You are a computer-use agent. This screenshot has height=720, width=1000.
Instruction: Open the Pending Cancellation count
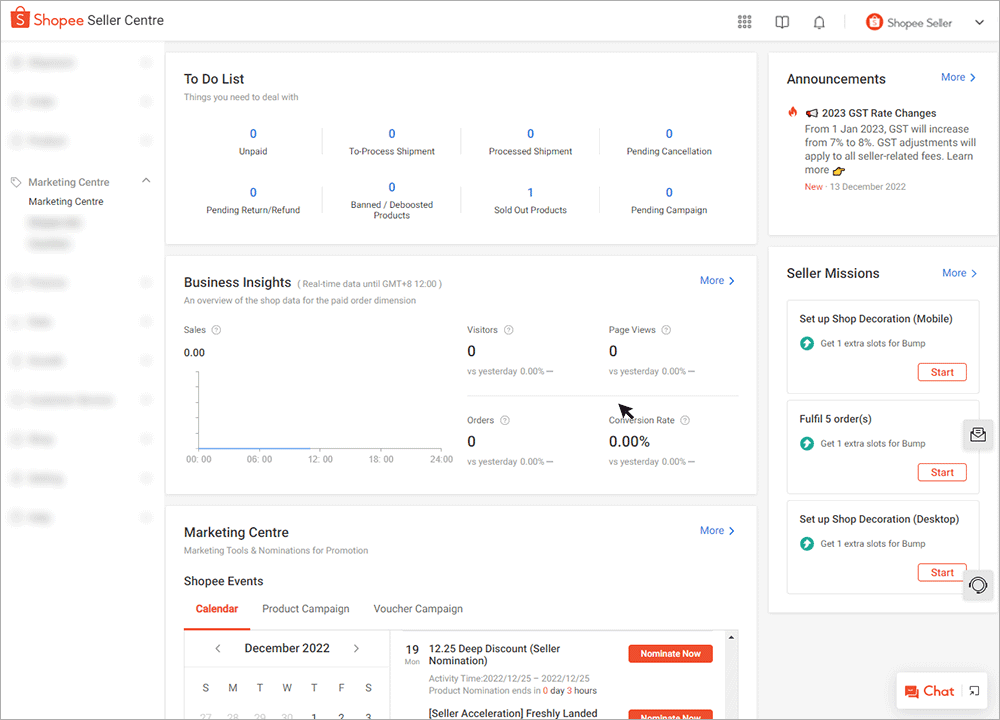669,134
